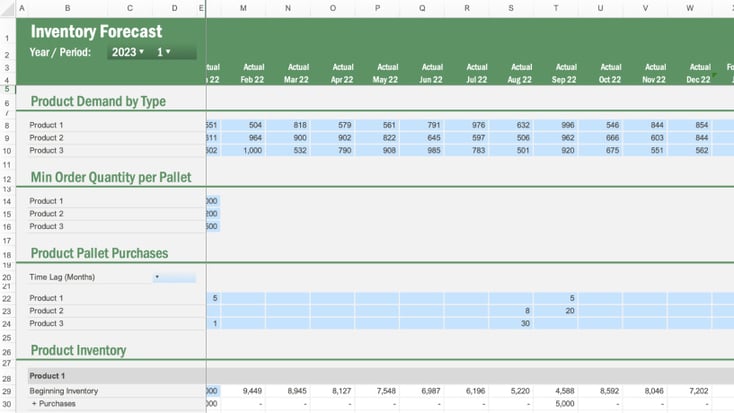The image size is (734, 413).
Task: Select column W header
Action: point(690,8)
